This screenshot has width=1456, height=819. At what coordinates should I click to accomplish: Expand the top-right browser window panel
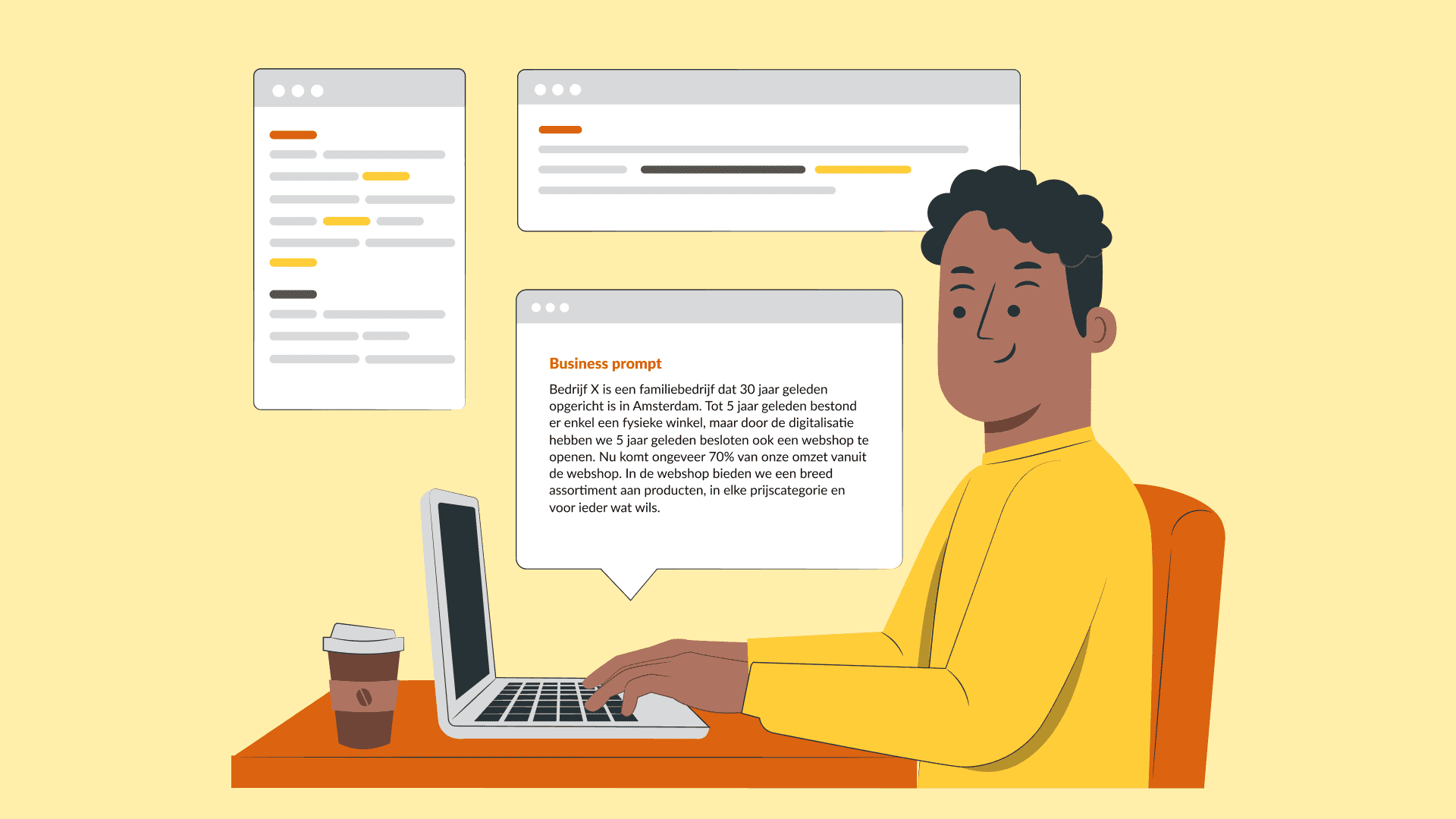tap(575, 92)
